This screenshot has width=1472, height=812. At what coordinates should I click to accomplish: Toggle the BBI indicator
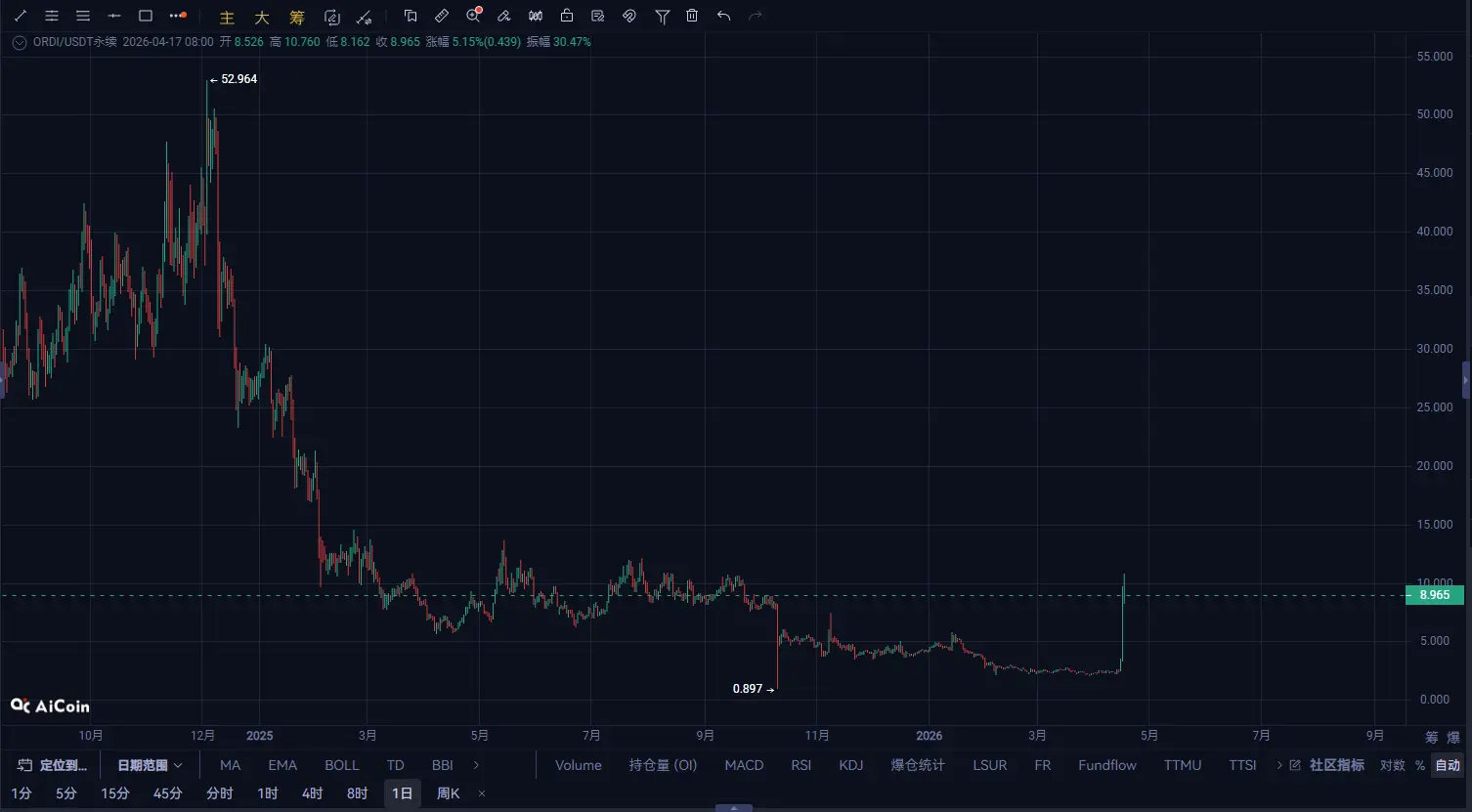click(442, 765)
